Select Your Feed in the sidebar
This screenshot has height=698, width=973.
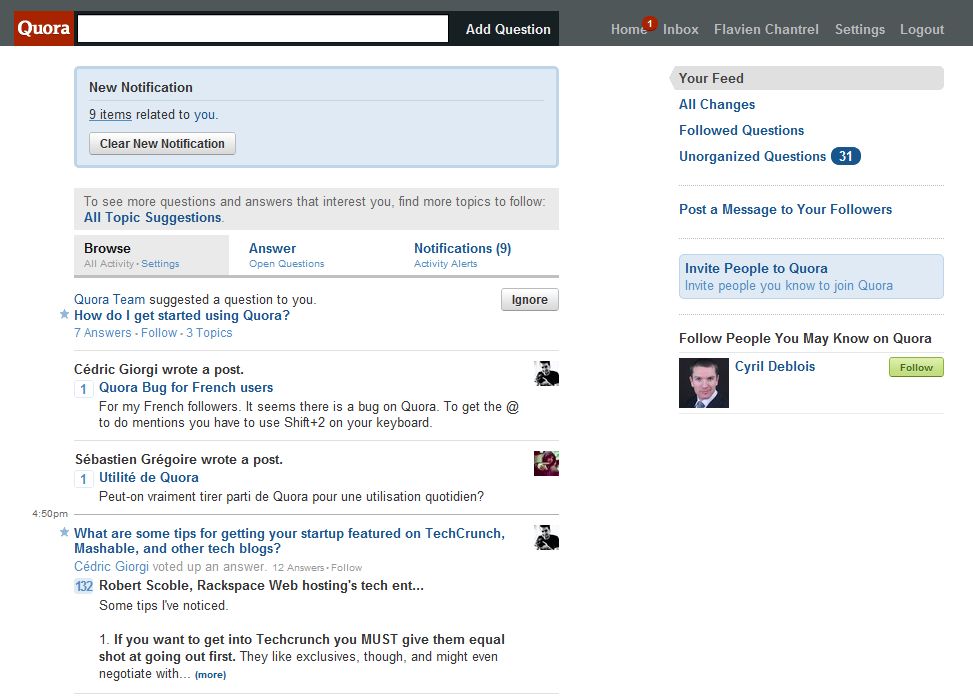pyautogui.click(x=807, y=78)
